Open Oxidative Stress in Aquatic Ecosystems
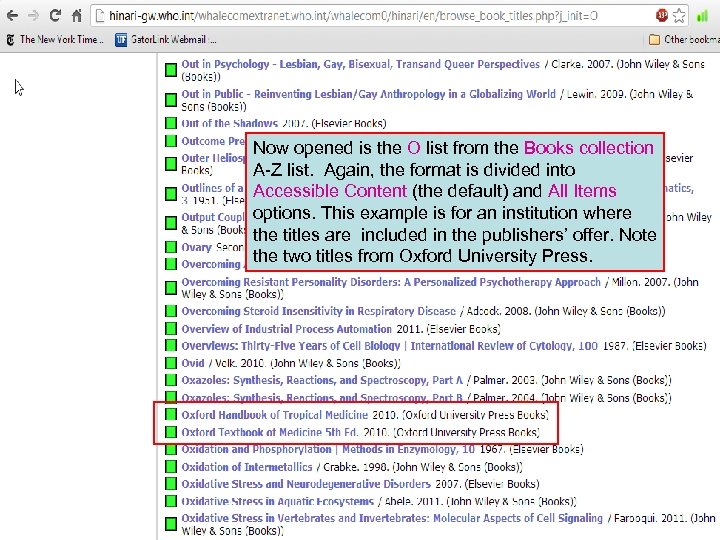This screenshot has height=540, width=720. coord(277,501)
